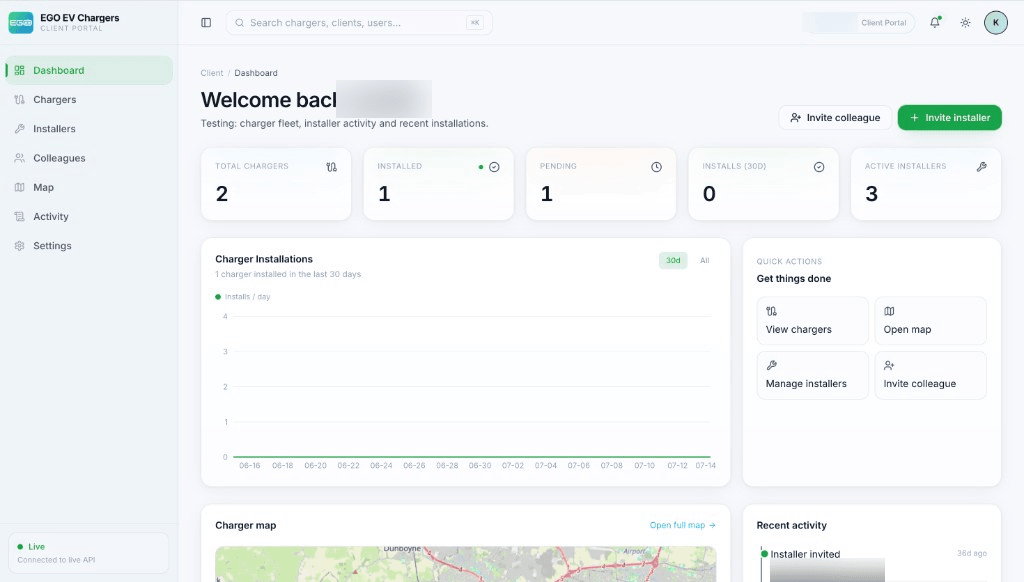The width and height of the screenshot is (1024, 582).
Task: Click the 36d ago timestamp
Action: tap(972, 553)
